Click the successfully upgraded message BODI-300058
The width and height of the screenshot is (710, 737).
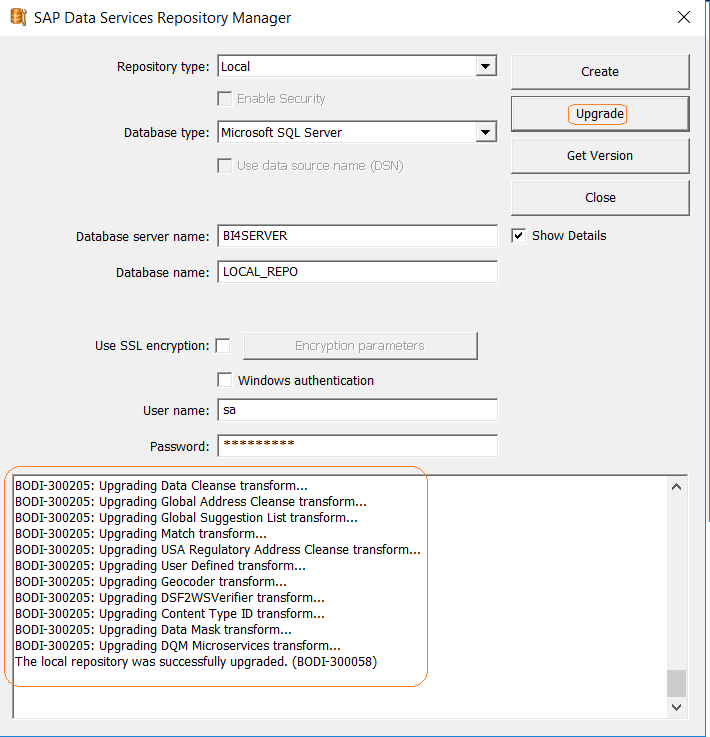pyautogui.click(x=196, y=661)
